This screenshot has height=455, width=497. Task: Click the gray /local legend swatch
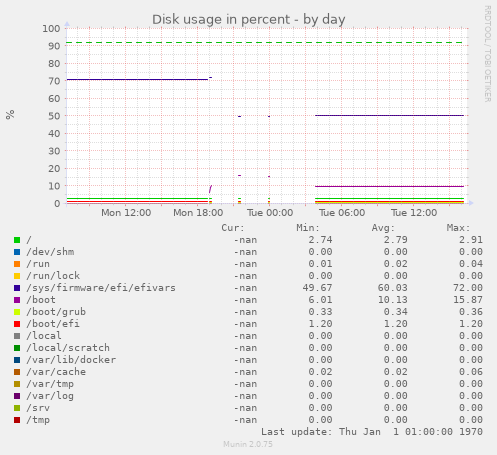tap(17, 336)
